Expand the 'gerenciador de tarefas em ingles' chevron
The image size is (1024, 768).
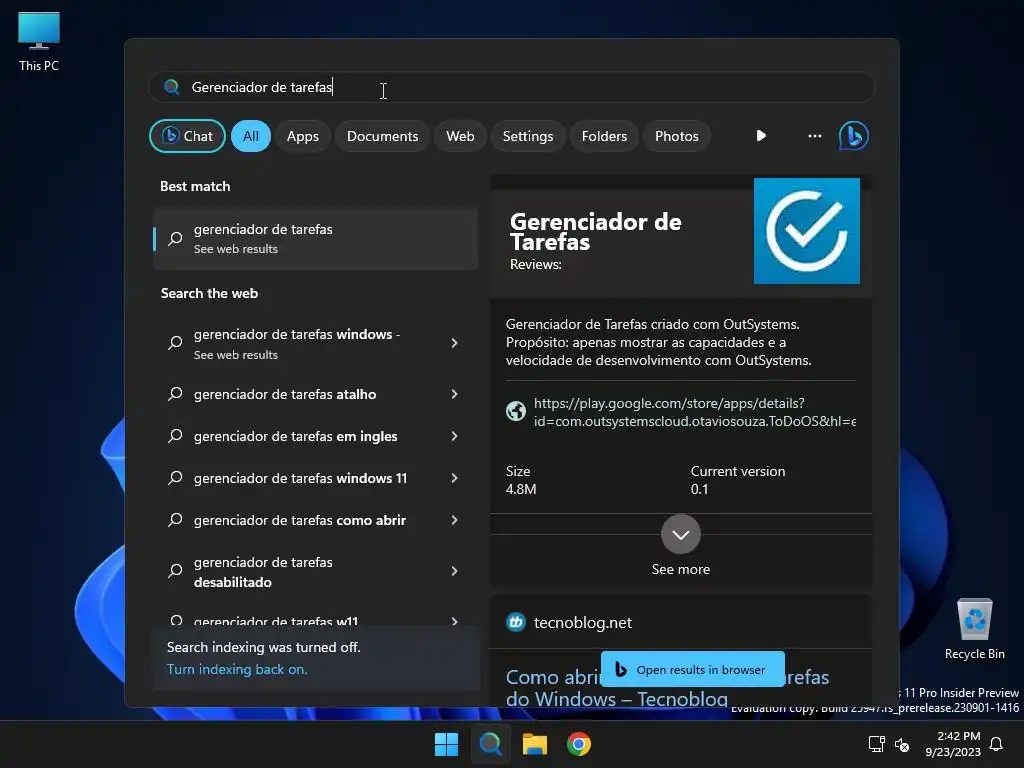(455, 436)
